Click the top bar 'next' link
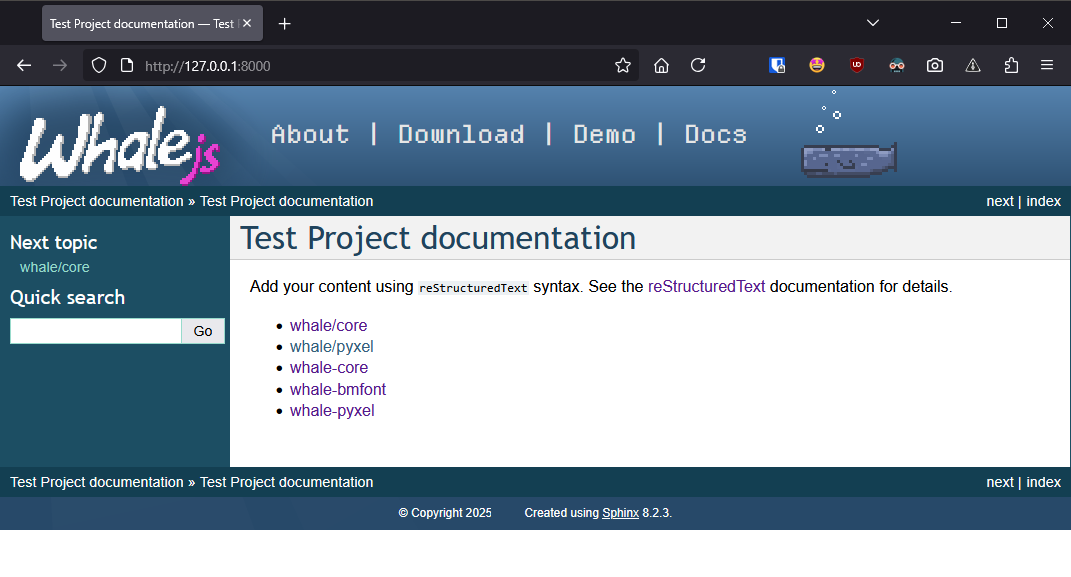Viewport: 1071px width, 577px height. click(x=1000, y=201)
